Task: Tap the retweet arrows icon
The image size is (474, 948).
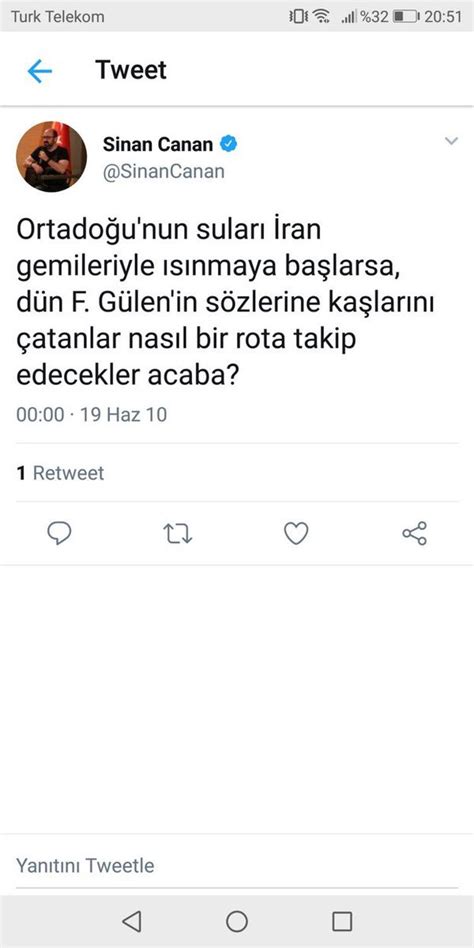Action: 178,534
